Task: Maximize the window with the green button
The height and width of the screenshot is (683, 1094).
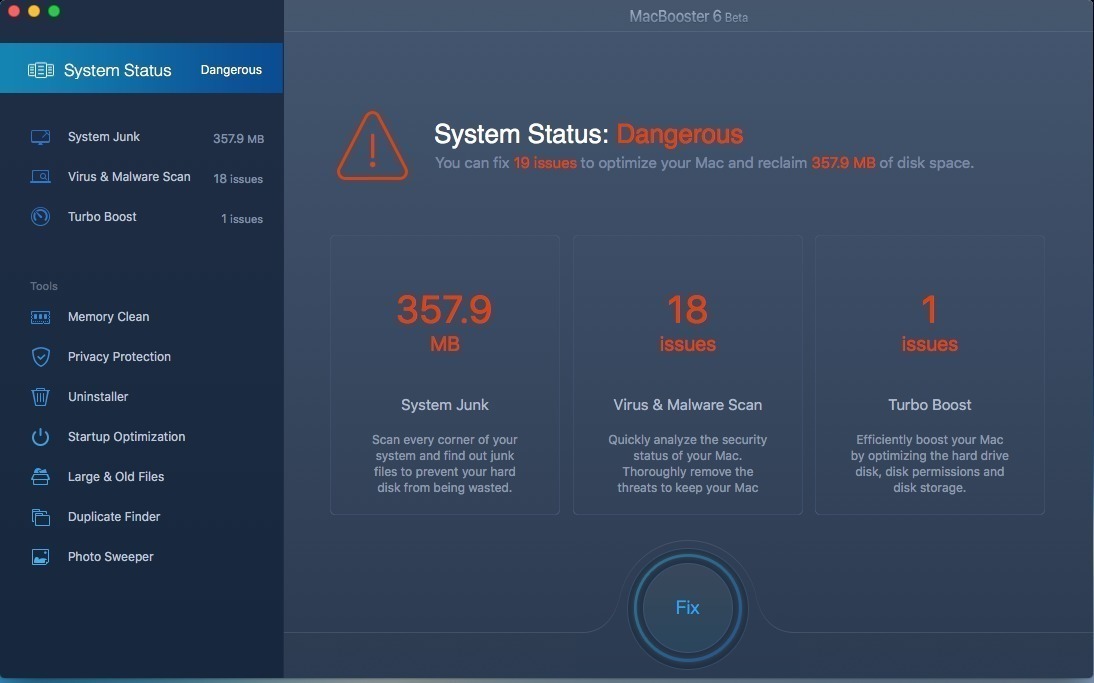Action: [54, 11]
